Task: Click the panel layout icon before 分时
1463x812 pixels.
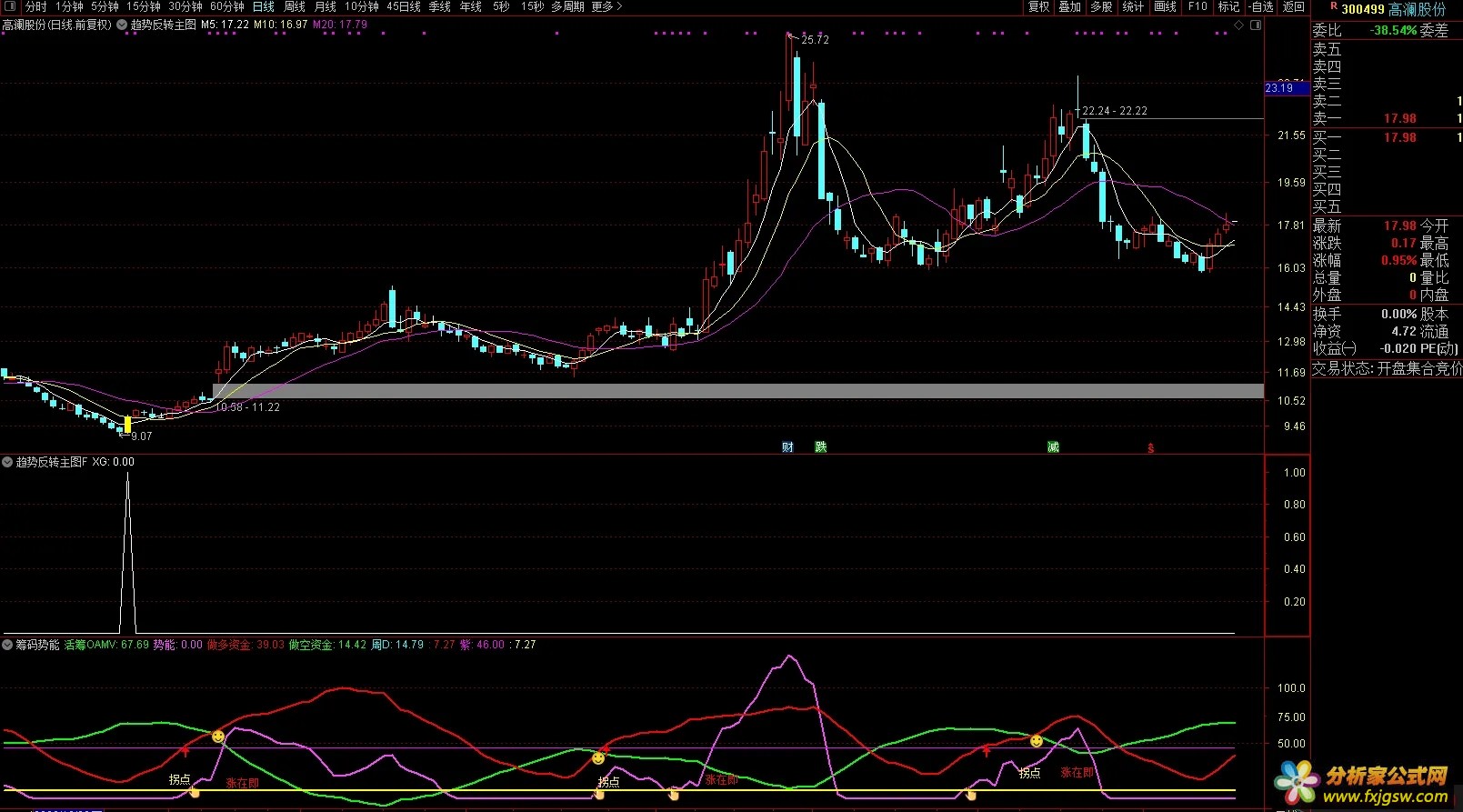Action: tap(11, 6)
